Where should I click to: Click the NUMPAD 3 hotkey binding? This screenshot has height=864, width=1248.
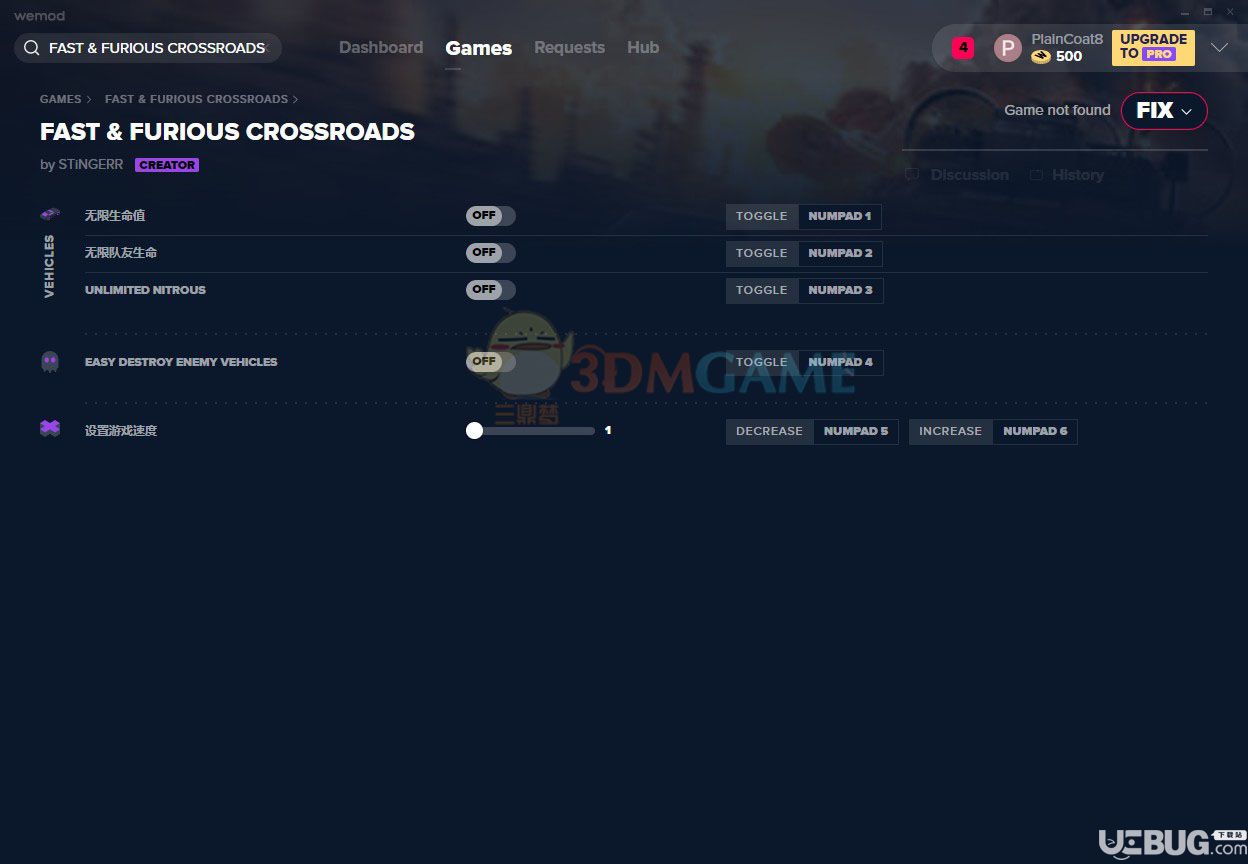(840, 290)
